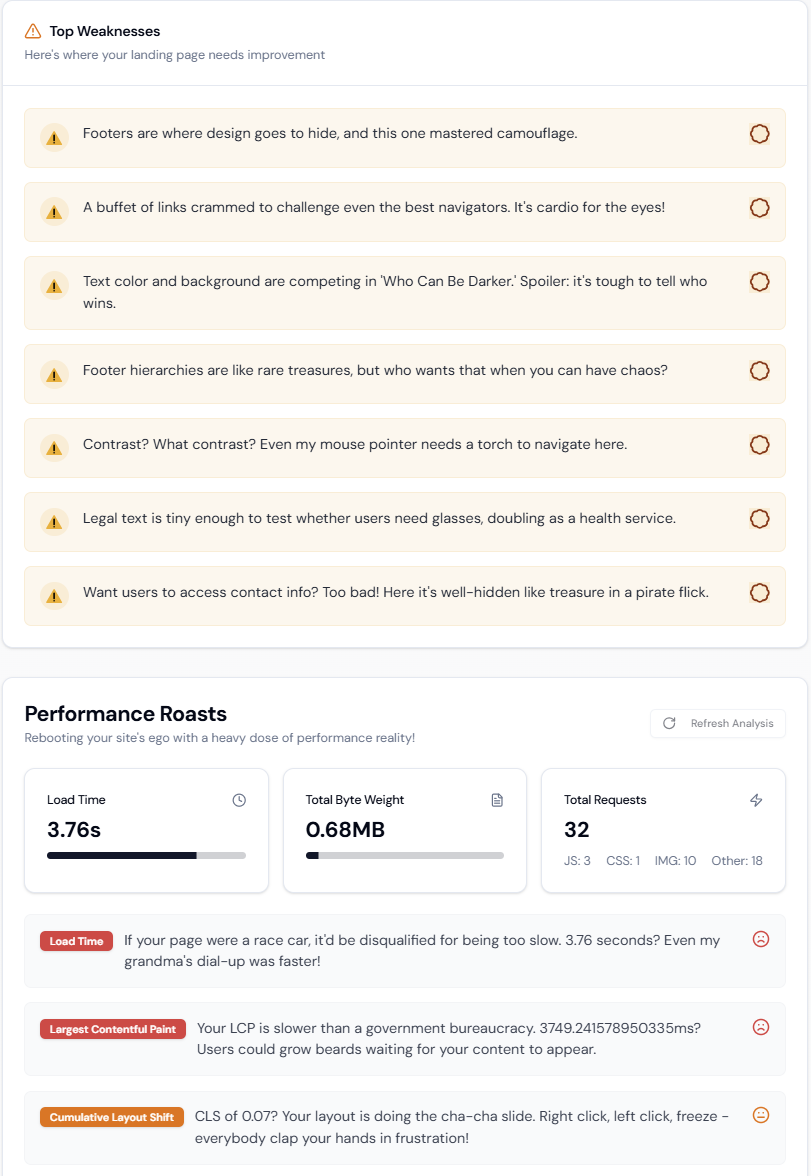Click the clock icon in Load Time card
Image resolution: width=811 pixels, height=1176 pixels.
pos(239,800)
